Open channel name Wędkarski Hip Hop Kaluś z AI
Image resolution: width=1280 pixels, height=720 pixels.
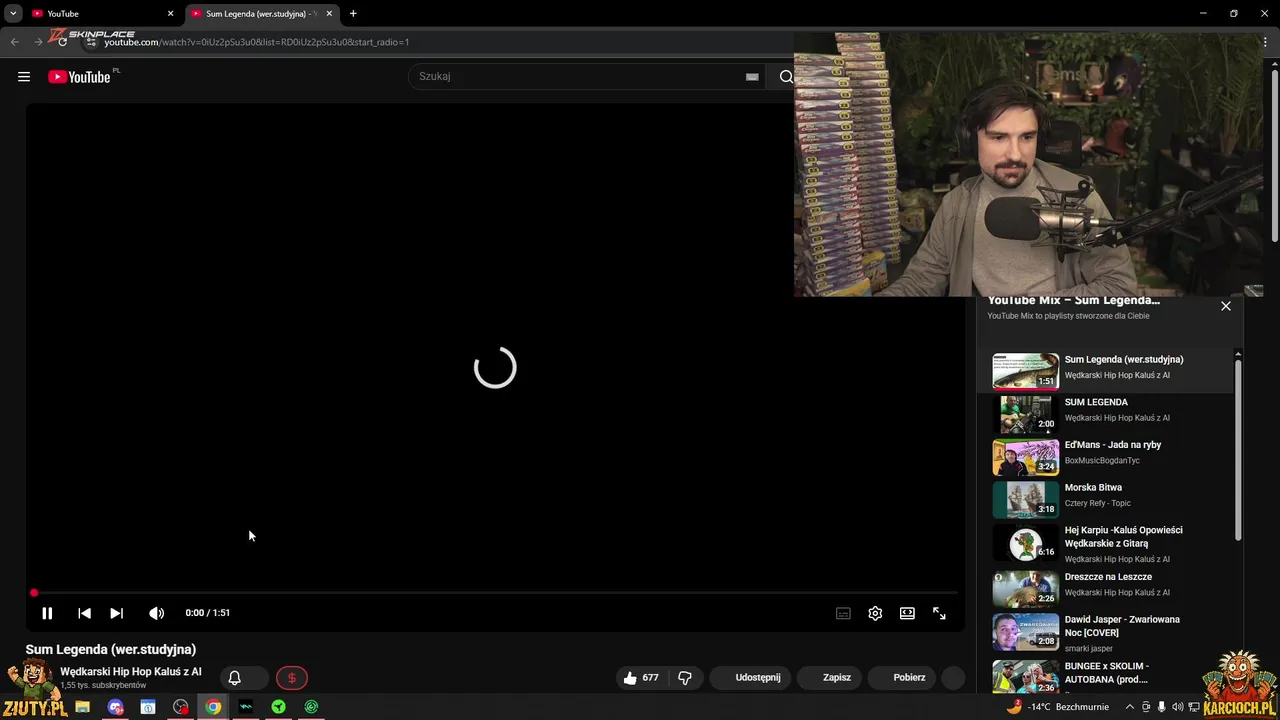point(130,672)
